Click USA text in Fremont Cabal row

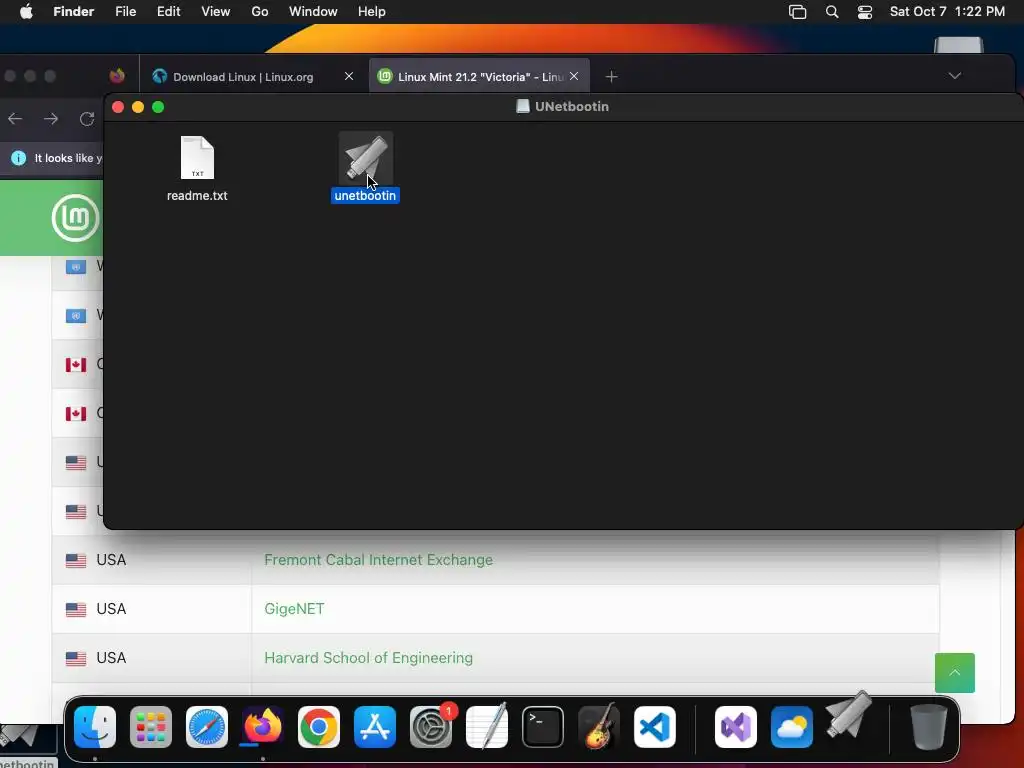point(111,560)
